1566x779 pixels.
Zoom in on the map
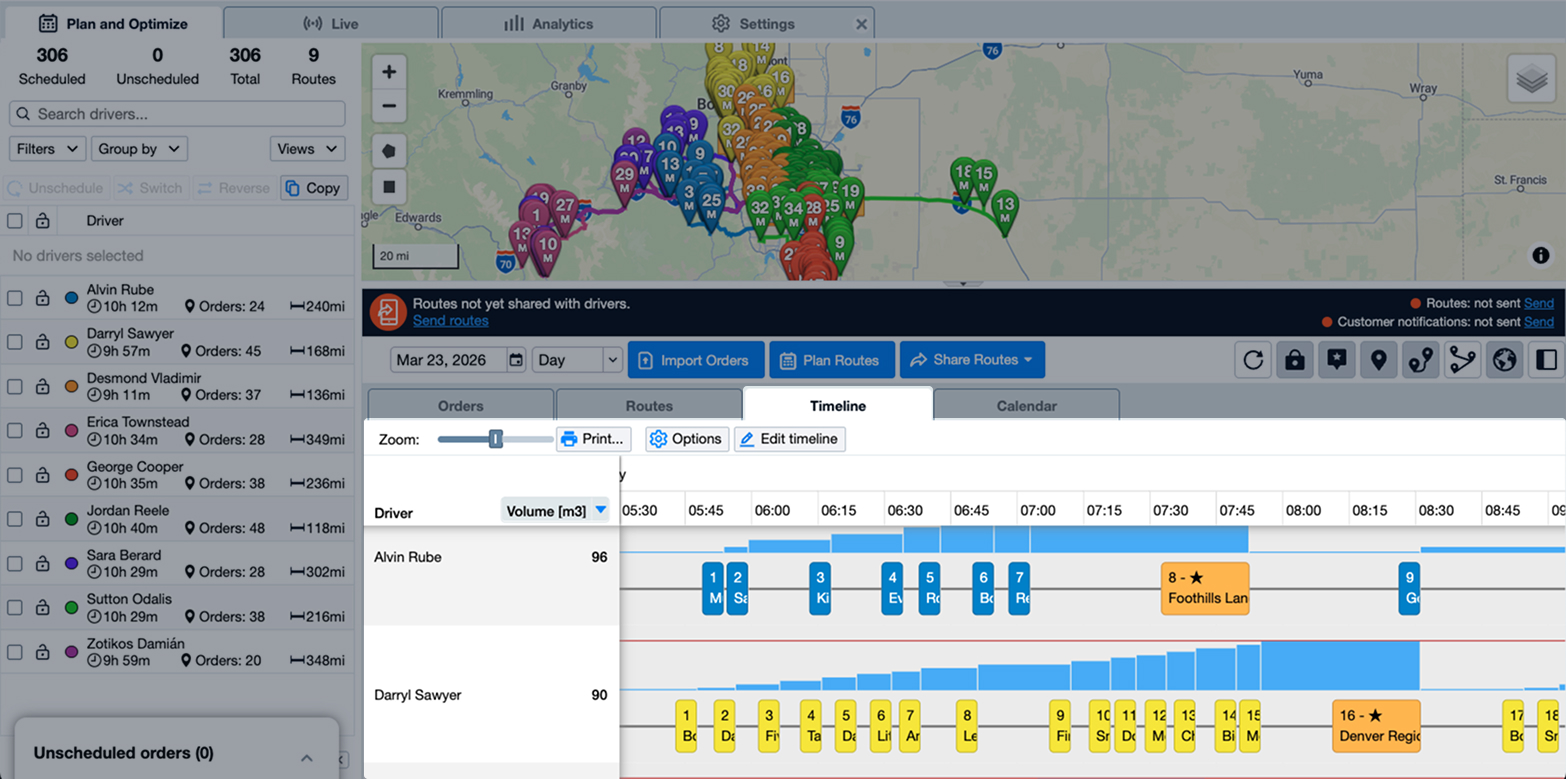pyautogui.click(x=389, y=72)
